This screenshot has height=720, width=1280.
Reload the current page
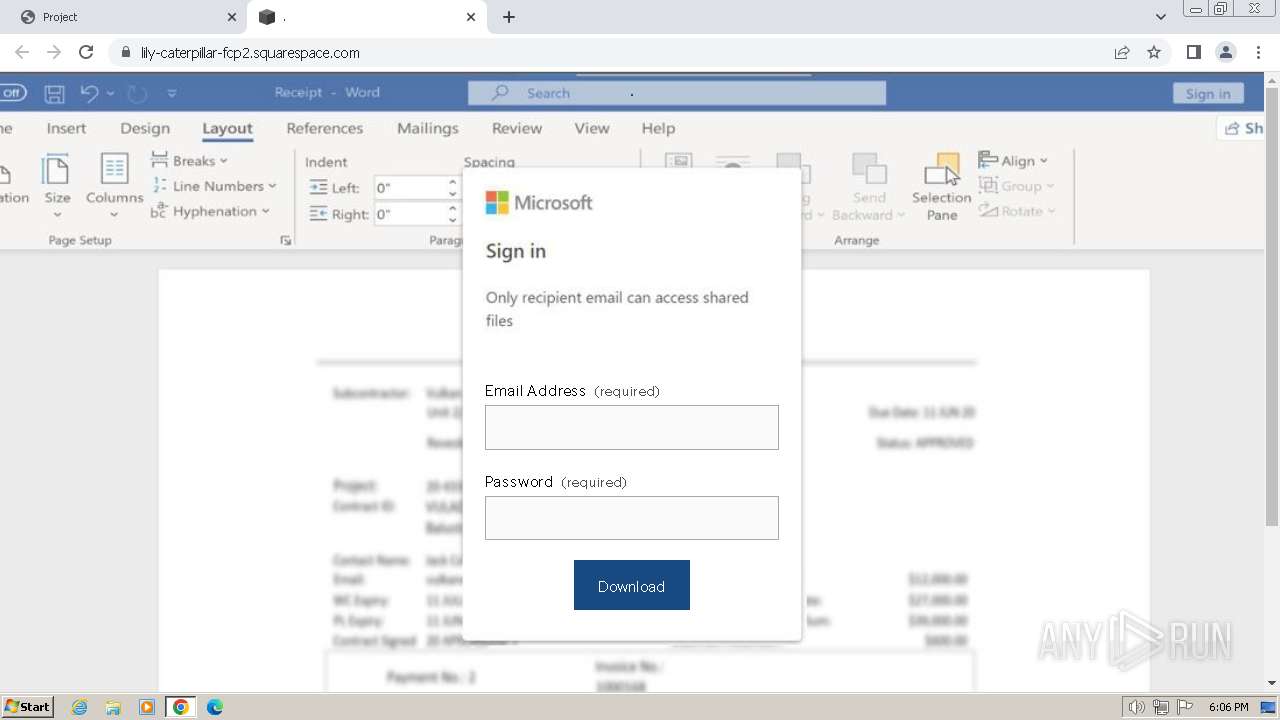[86, 53]
